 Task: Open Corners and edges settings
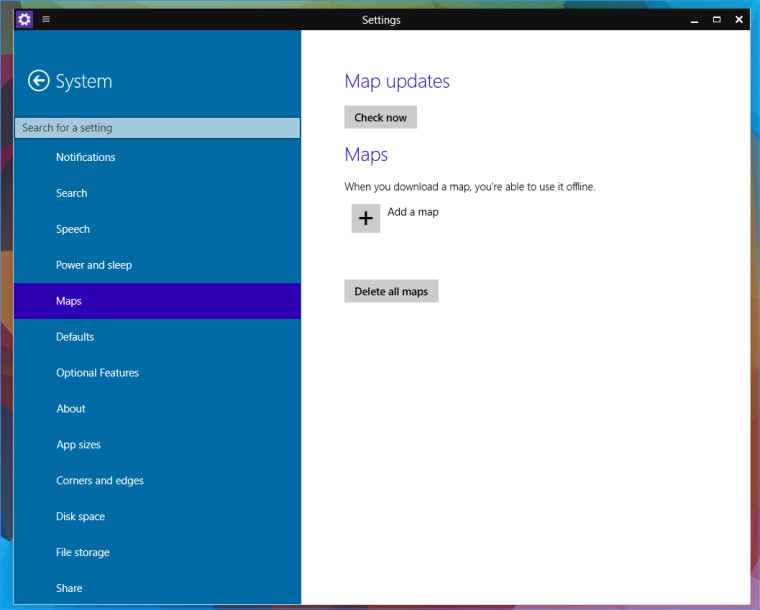[100, 481]
